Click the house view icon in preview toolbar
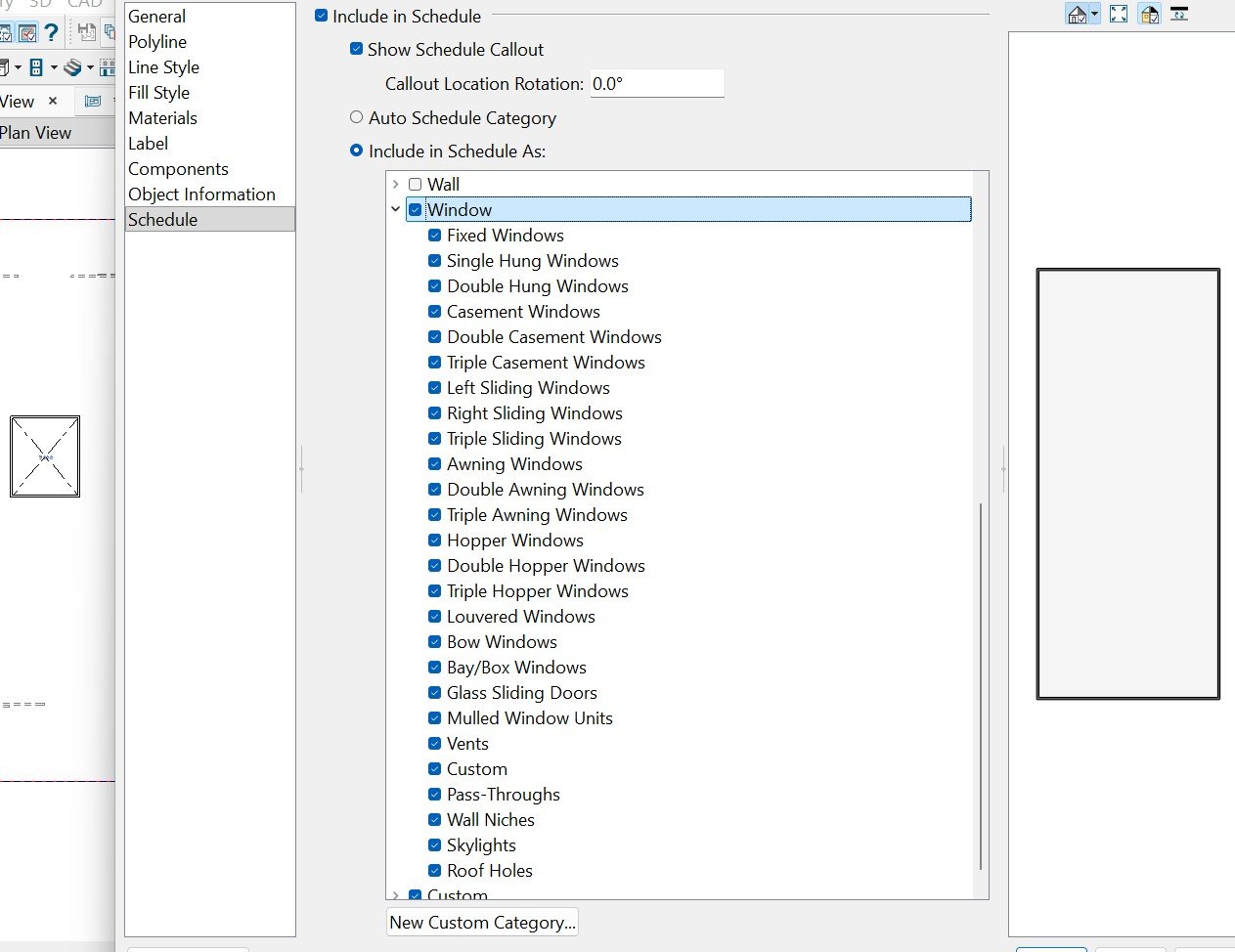1235x952 pixels. click(1077, 14)
